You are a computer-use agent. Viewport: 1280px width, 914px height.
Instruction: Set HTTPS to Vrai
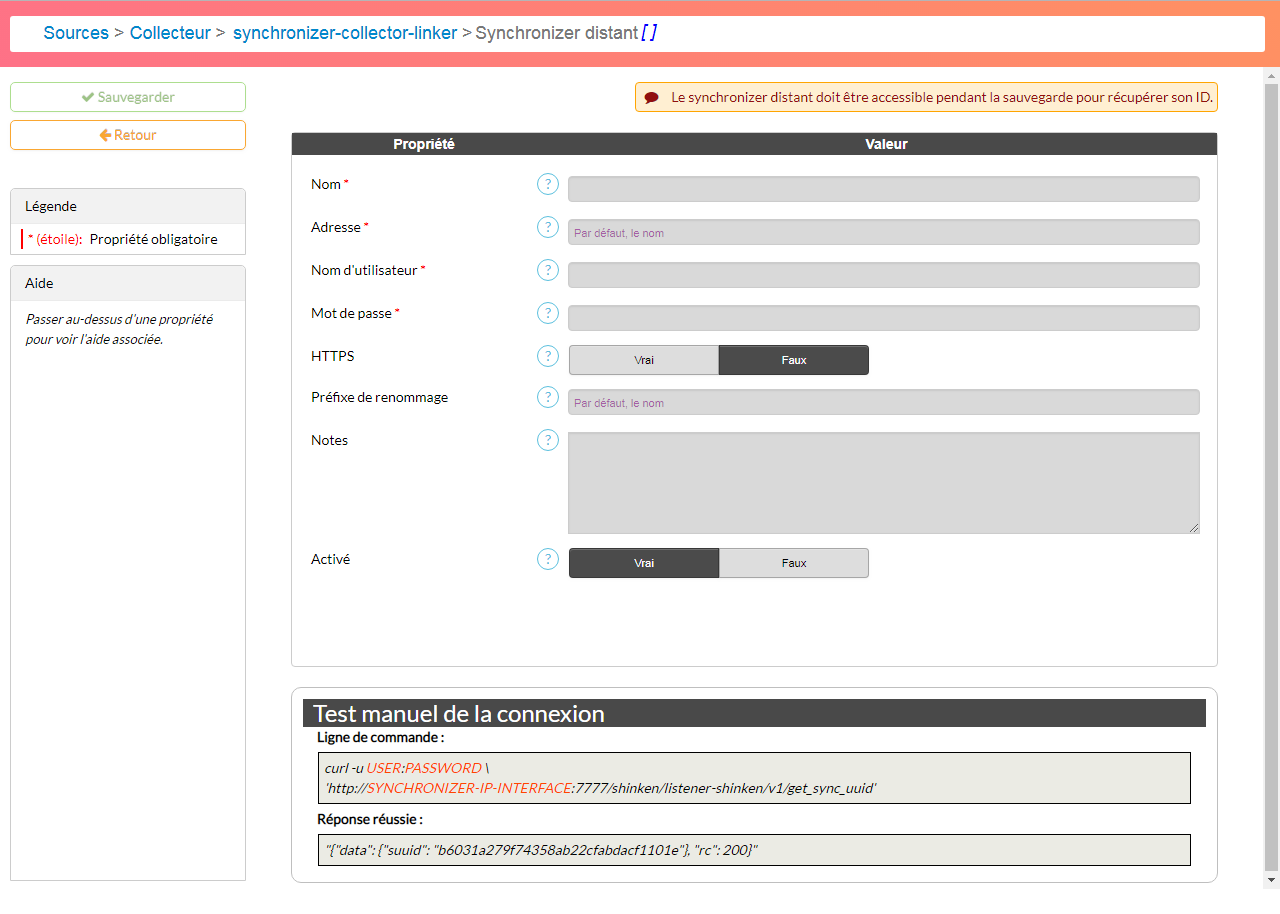(644, 360)
